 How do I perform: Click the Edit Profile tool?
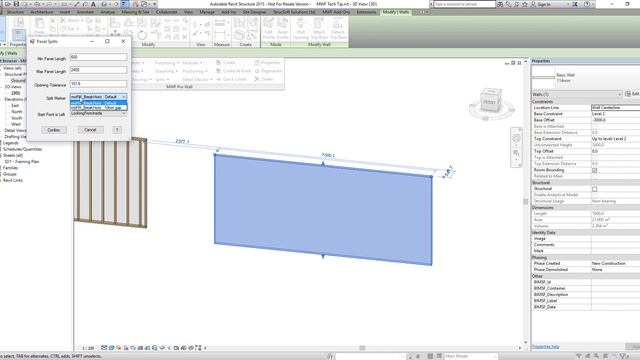(x=269, y=29)
